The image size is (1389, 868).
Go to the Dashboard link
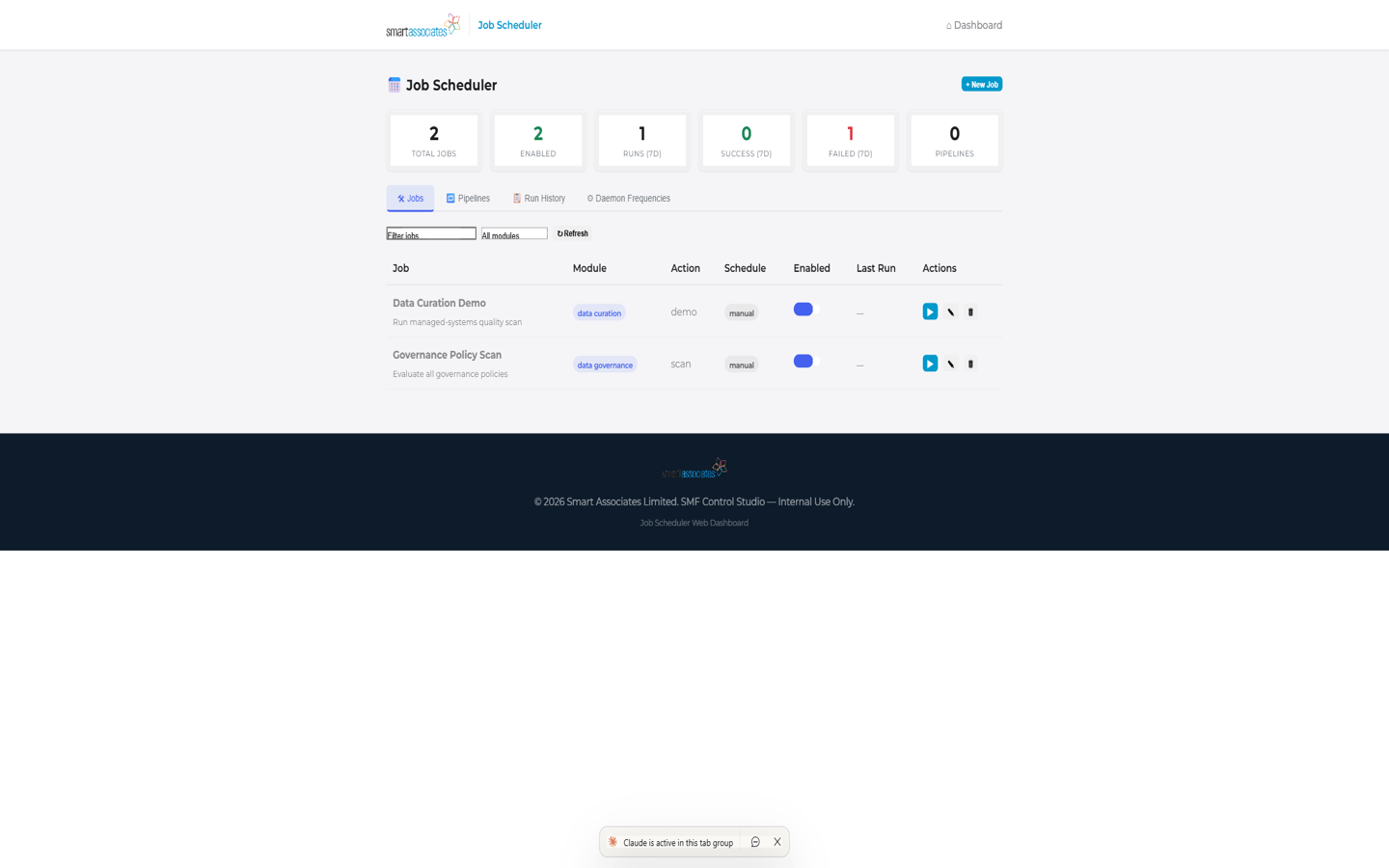click(973, 25)
